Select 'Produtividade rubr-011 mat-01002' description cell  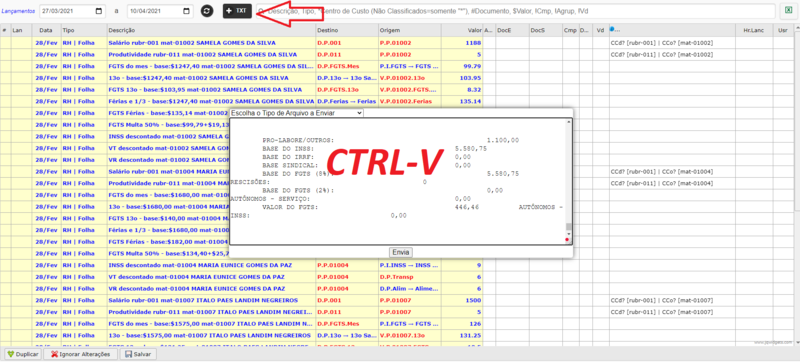click(211, 55)
